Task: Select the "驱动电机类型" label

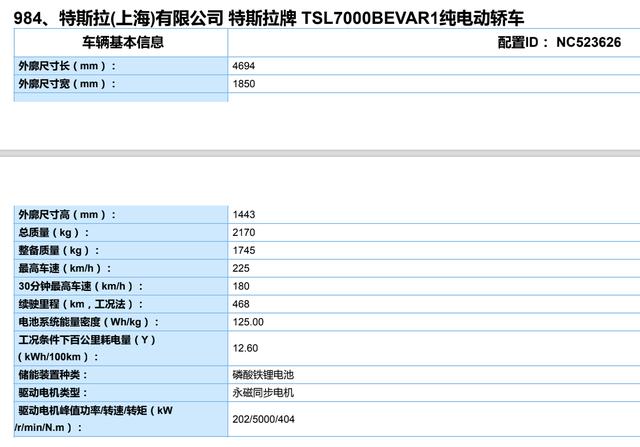Action: (x=53, y=392)
